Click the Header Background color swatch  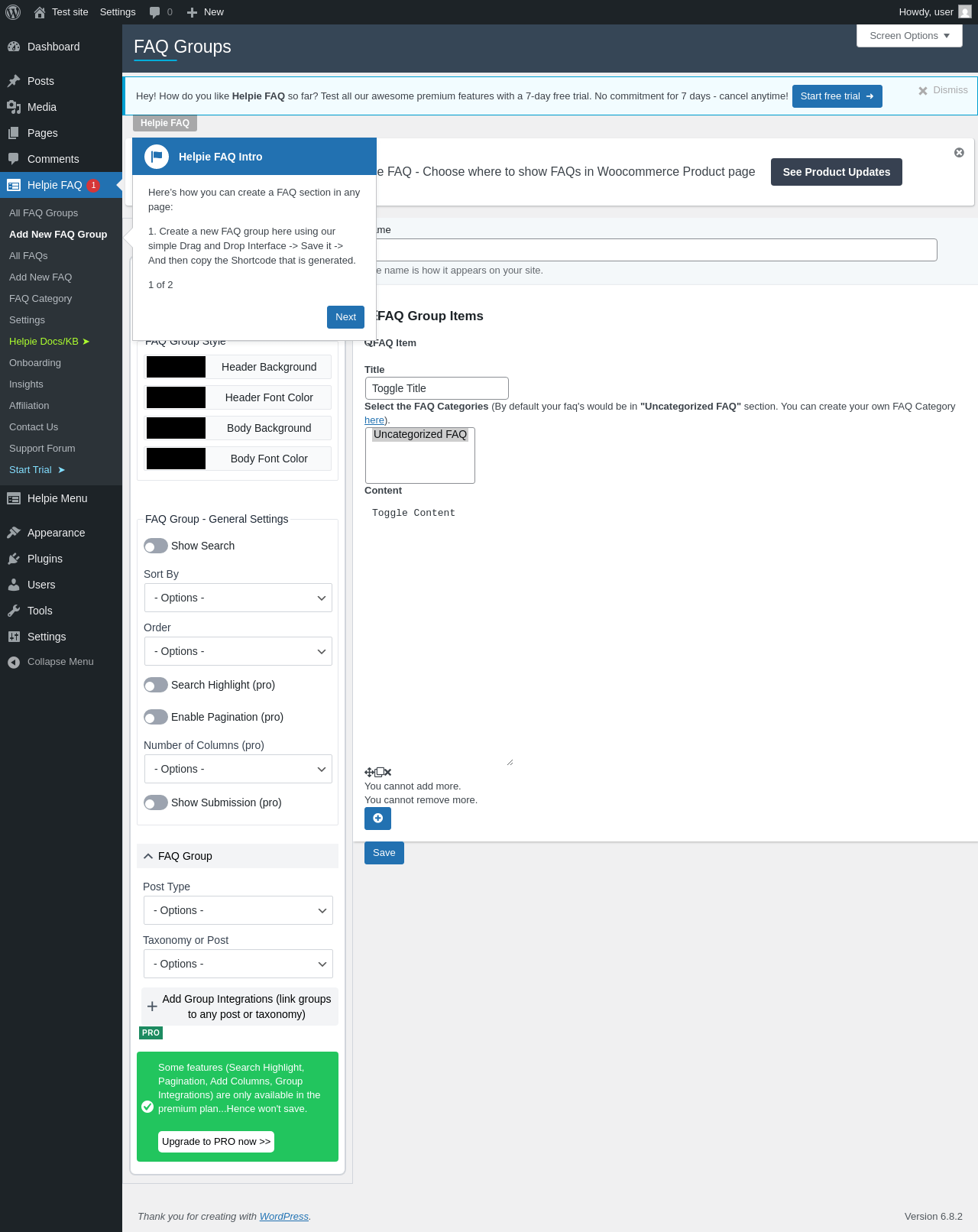[x=176, y=367]
